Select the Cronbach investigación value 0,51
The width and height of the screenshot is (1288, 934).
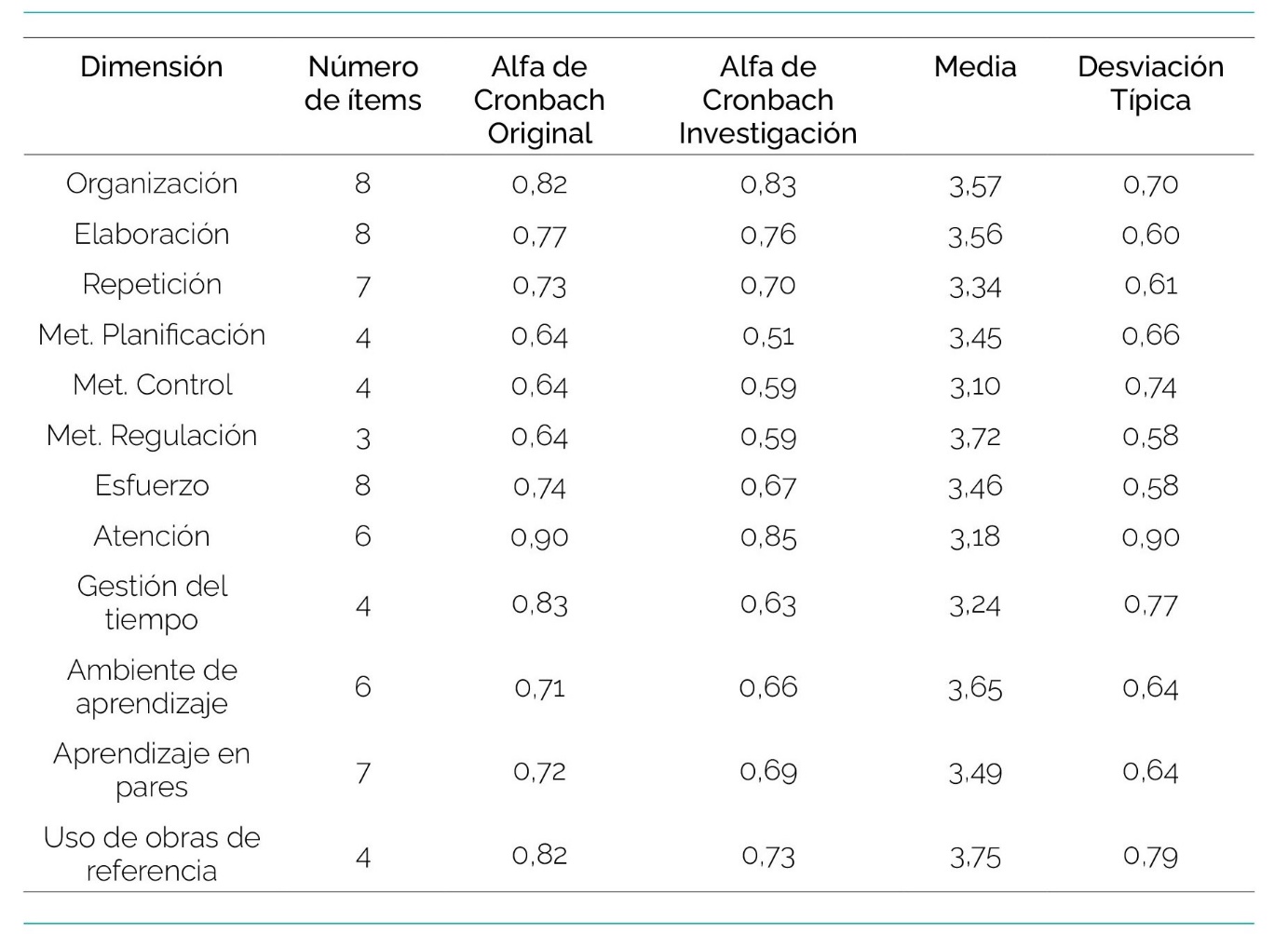coord(767,335)
